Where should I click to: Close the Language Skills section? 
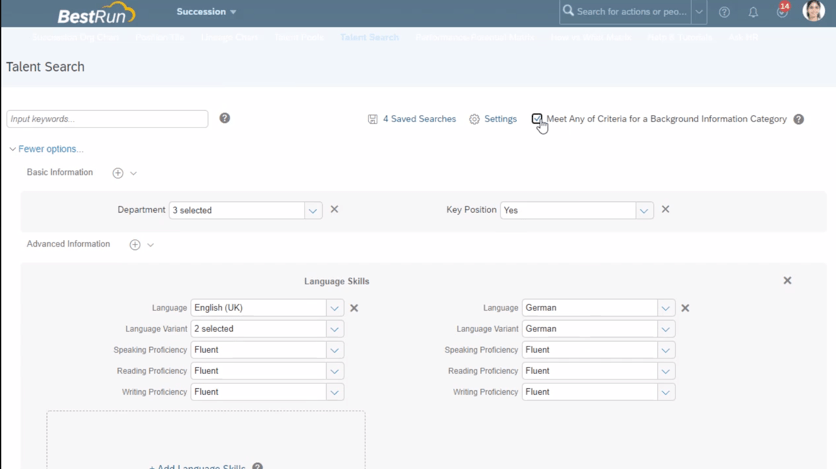tap(787, 281)
